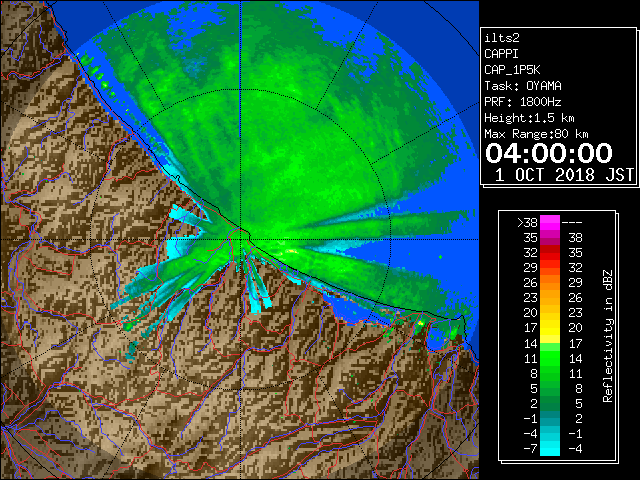Click the 'ilts2' label in info box

pos(502,38)
